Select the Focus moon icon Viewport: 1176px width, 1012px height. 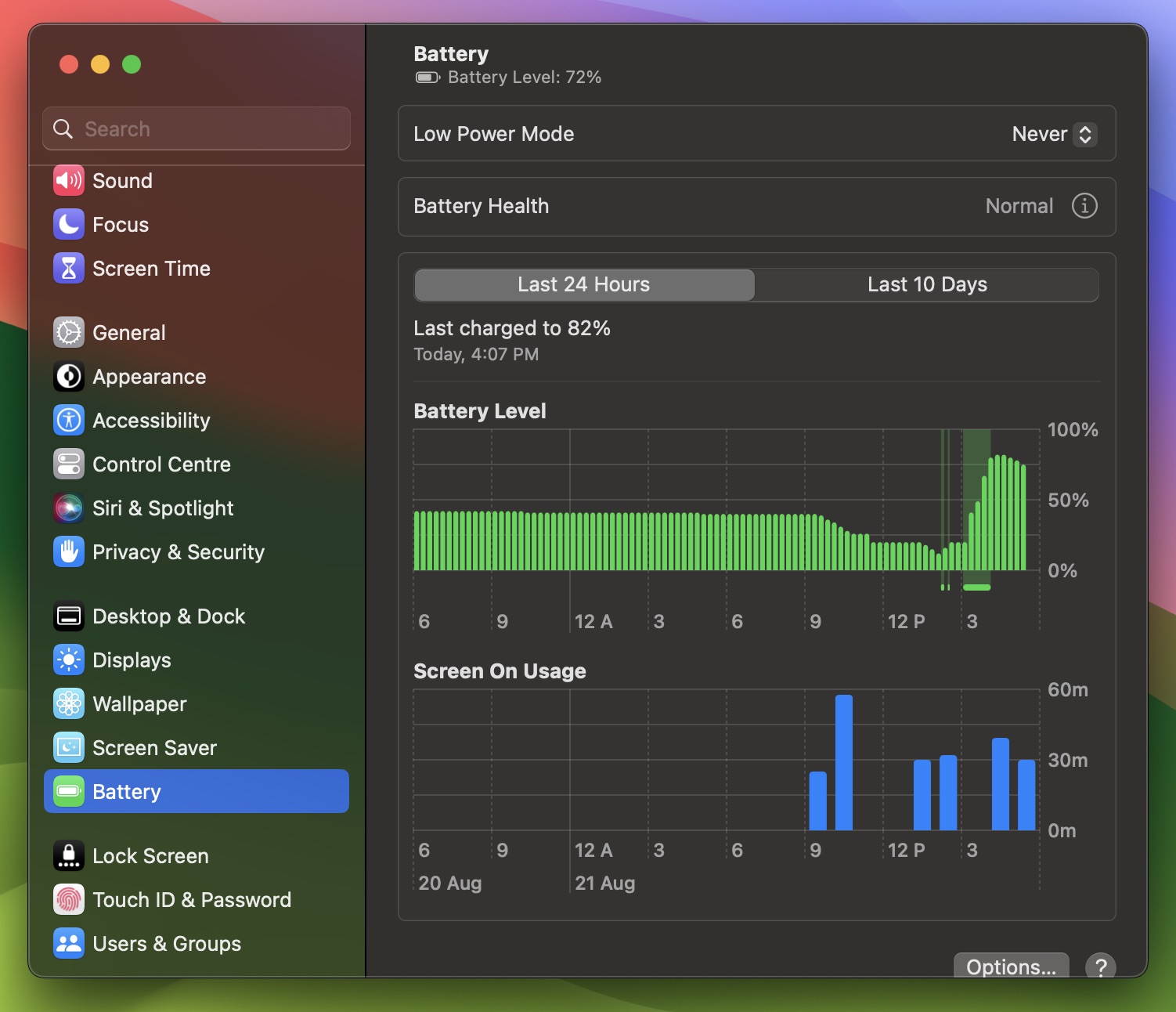pyautogui.click(x=68, y=224)
